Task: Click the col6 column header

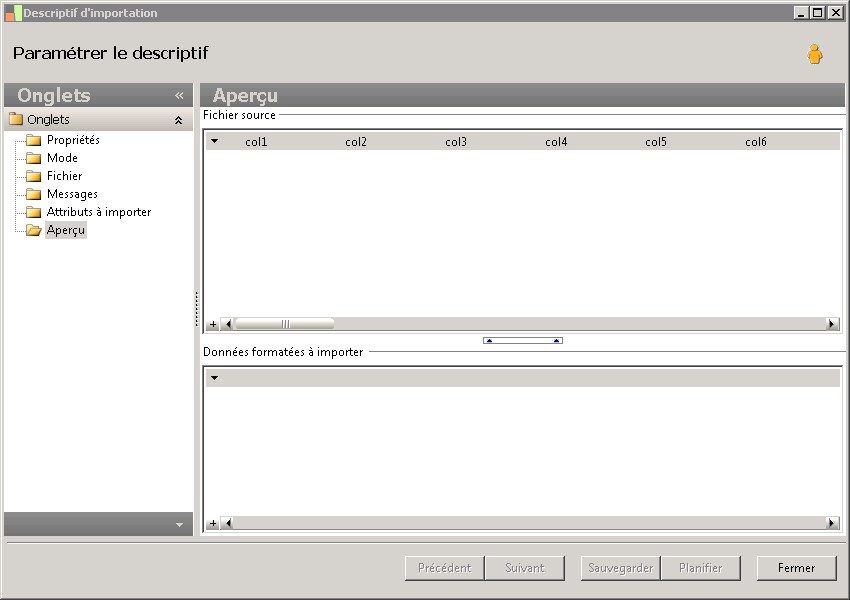Action: 756,141
